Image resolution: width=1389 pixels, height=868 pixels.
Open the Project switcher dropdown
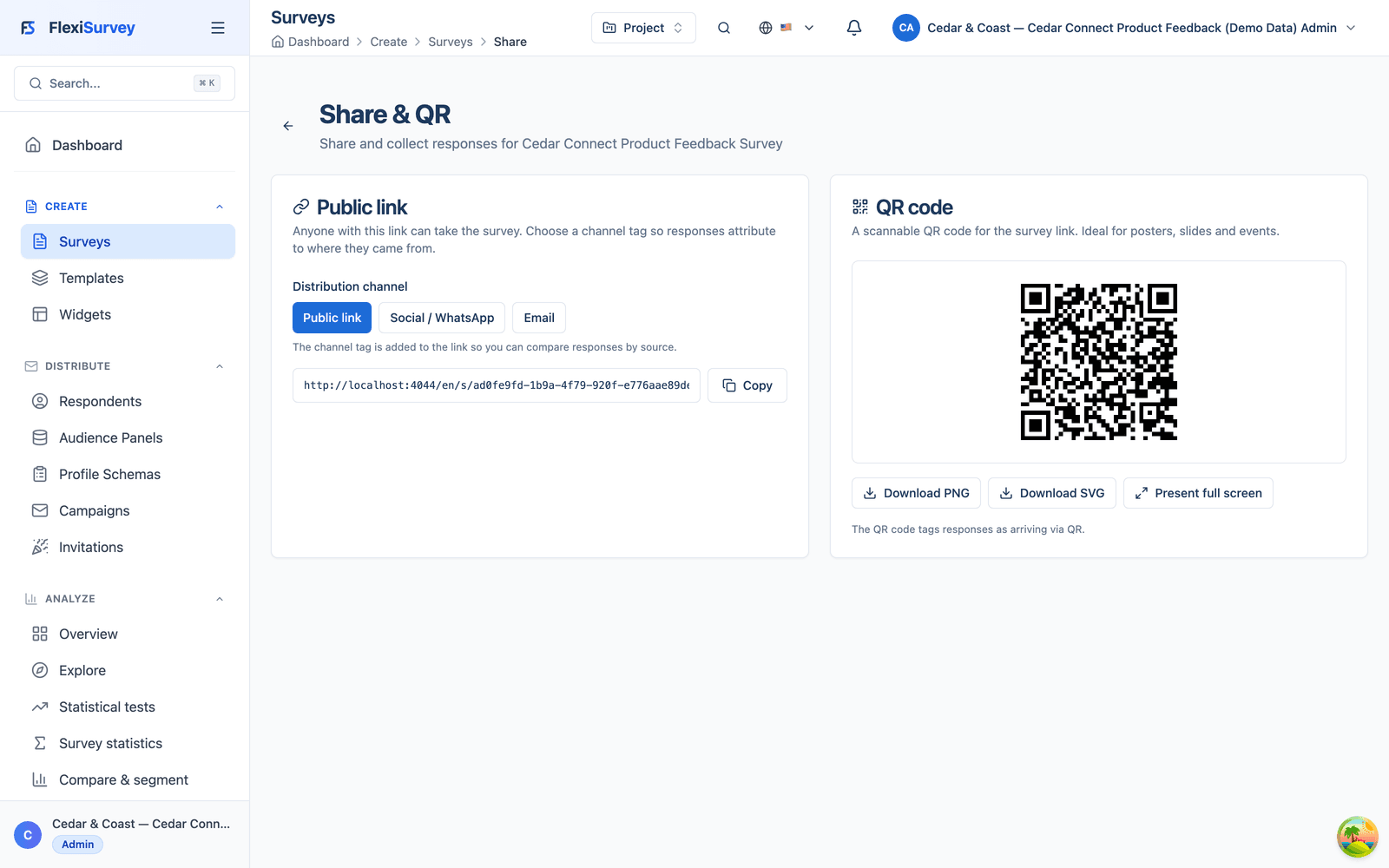click(x=643, y=28)
